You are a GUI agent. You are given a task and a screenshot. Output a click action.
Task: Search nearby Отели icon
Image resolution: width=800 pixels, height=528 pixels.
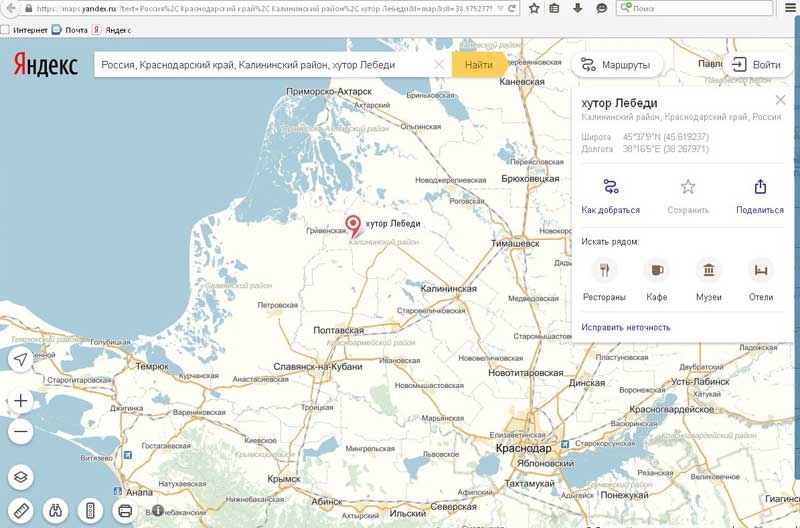[761, 270]
